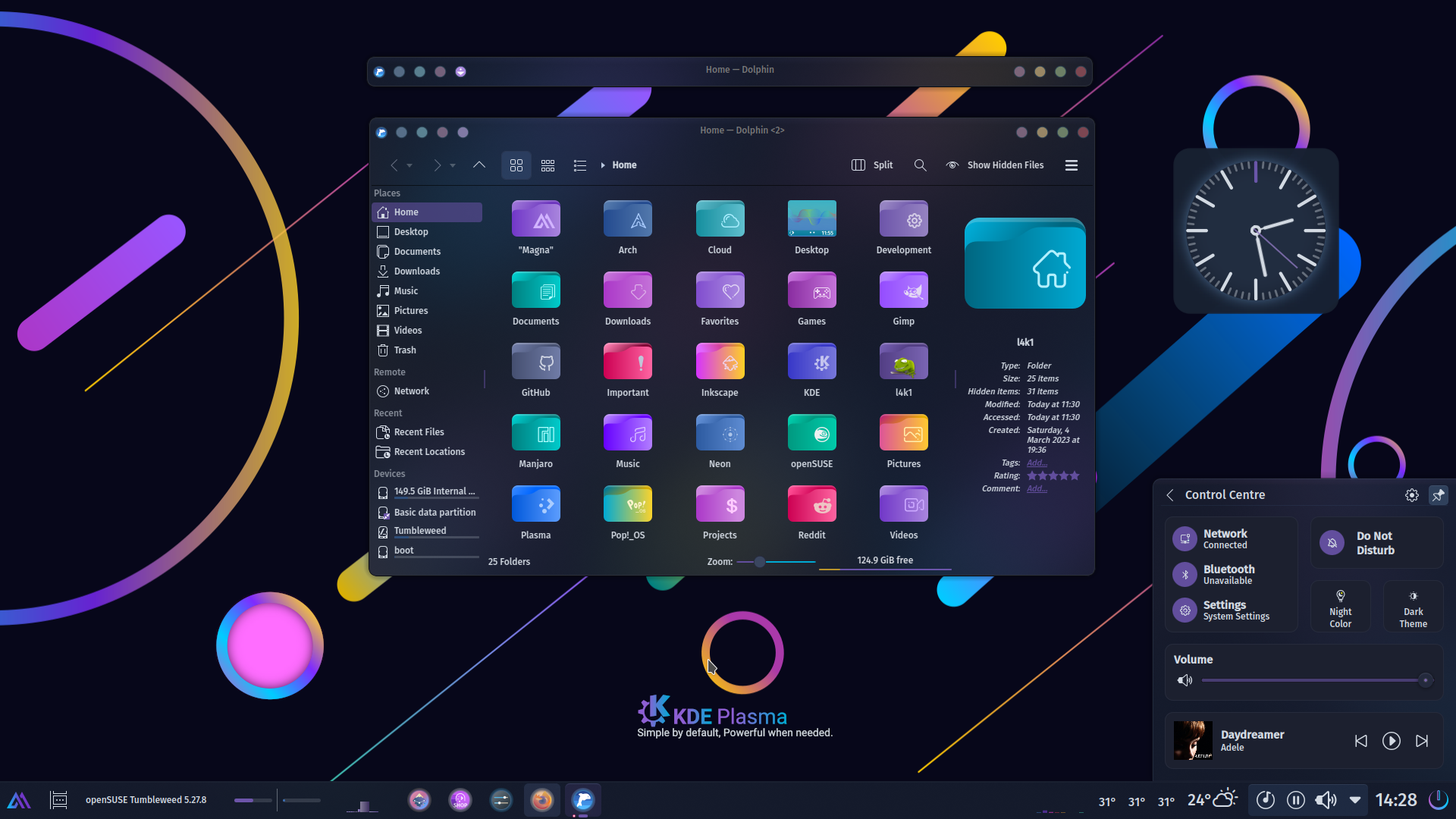
Task: Adjust the Dolphin Zoom slider
Action: [x=776, y=562]
